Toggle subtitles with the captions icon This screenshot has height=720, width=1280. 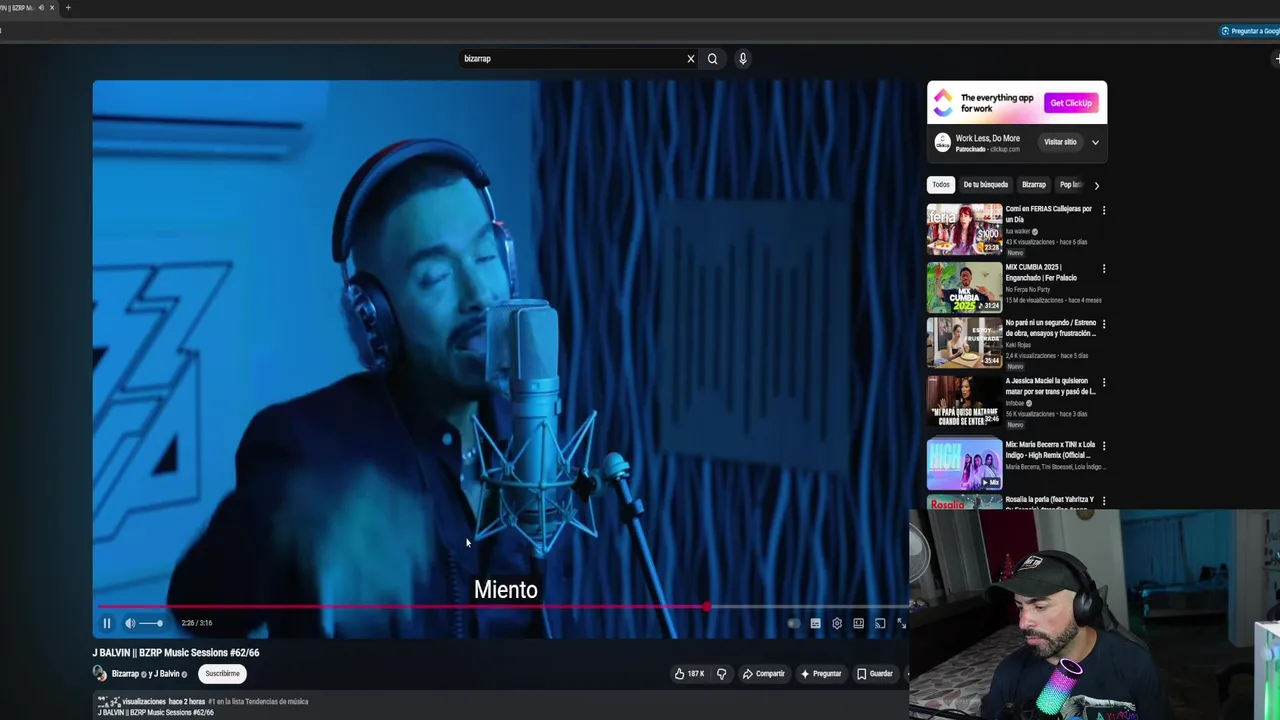click(x=815, y=623)
